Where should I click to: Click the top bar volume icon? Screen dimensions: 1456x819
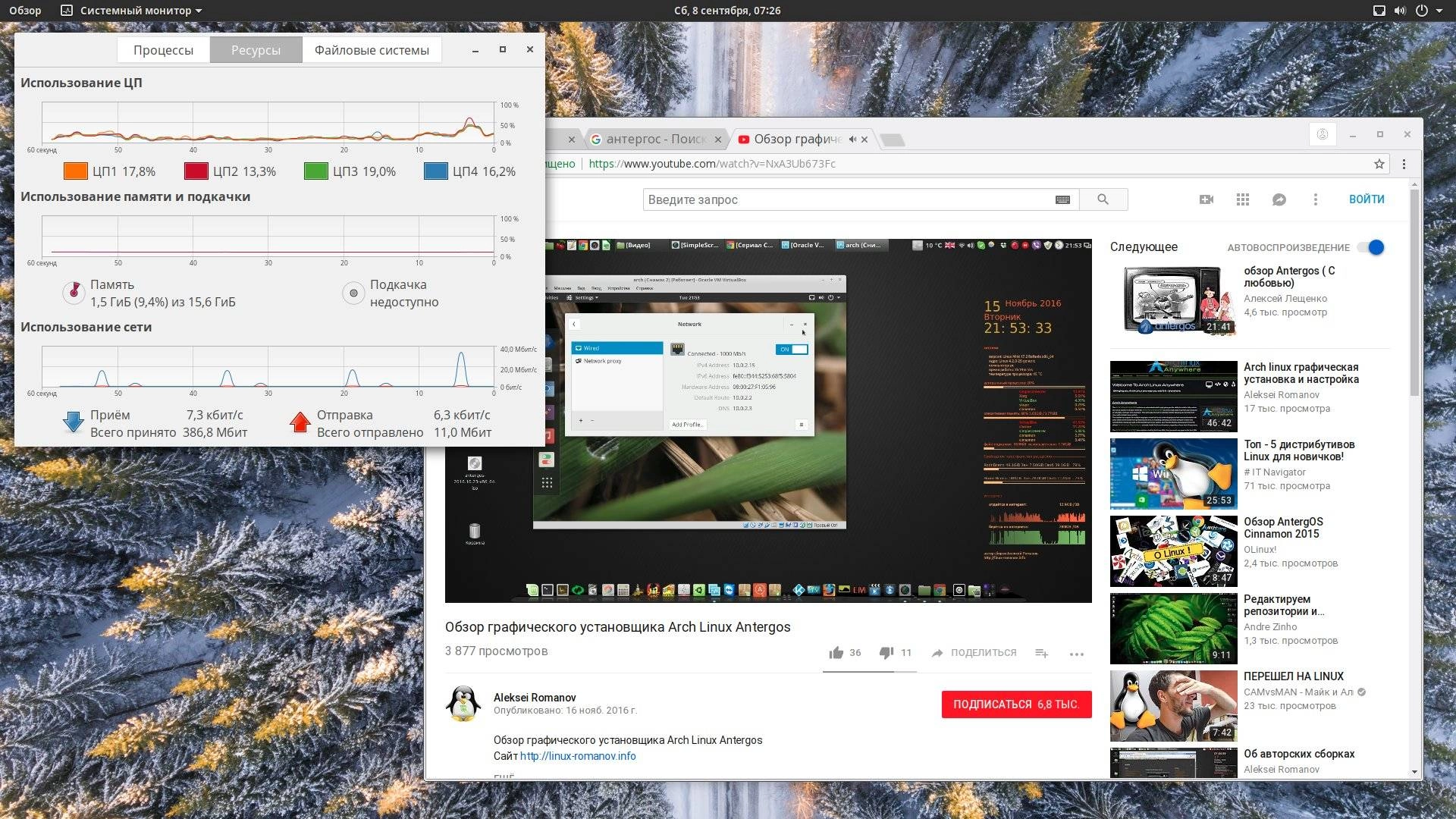pos(1400,11)
